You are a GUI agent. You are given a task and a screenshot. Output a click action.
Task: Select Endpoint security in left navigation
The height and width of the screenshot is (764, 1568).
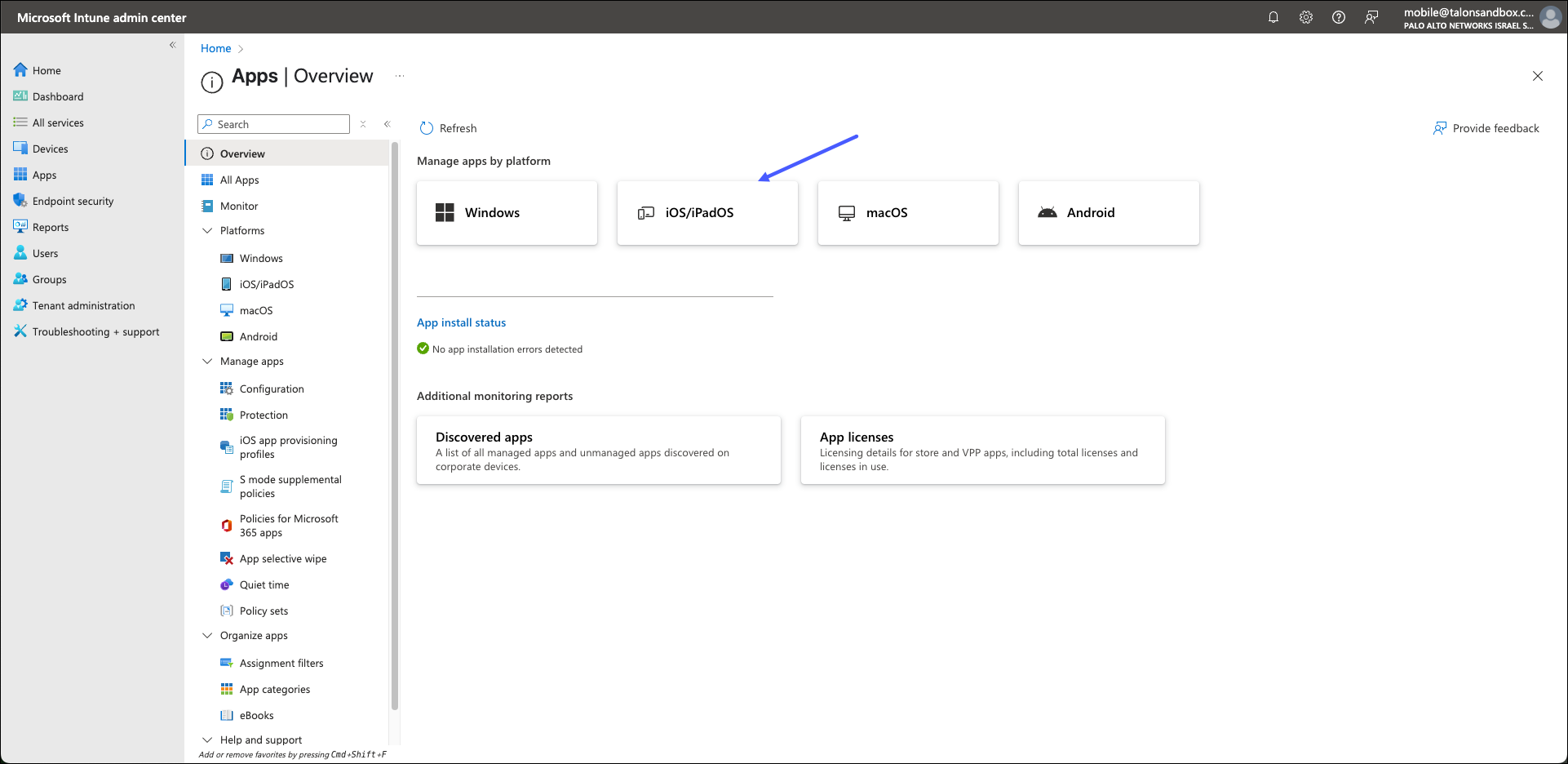coord(73,202)
